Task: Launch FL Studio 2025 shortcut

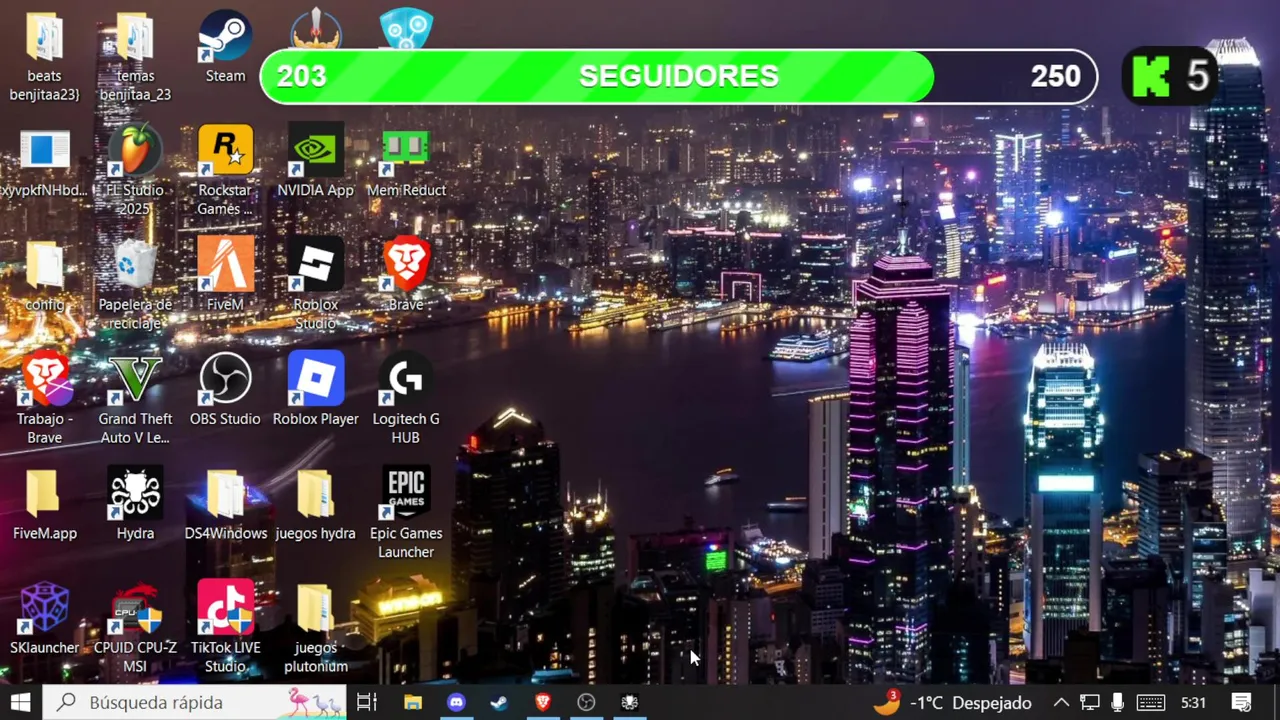Action: click(x=135, y=170)
